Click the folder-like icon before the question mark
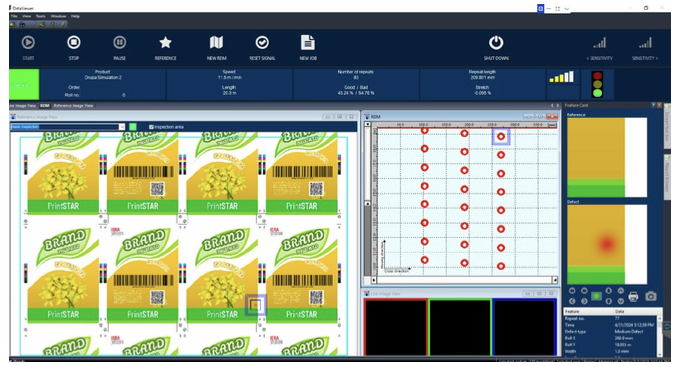Viewport: 675px width, 367px height. pyautogui.click(x=42, y=25)
